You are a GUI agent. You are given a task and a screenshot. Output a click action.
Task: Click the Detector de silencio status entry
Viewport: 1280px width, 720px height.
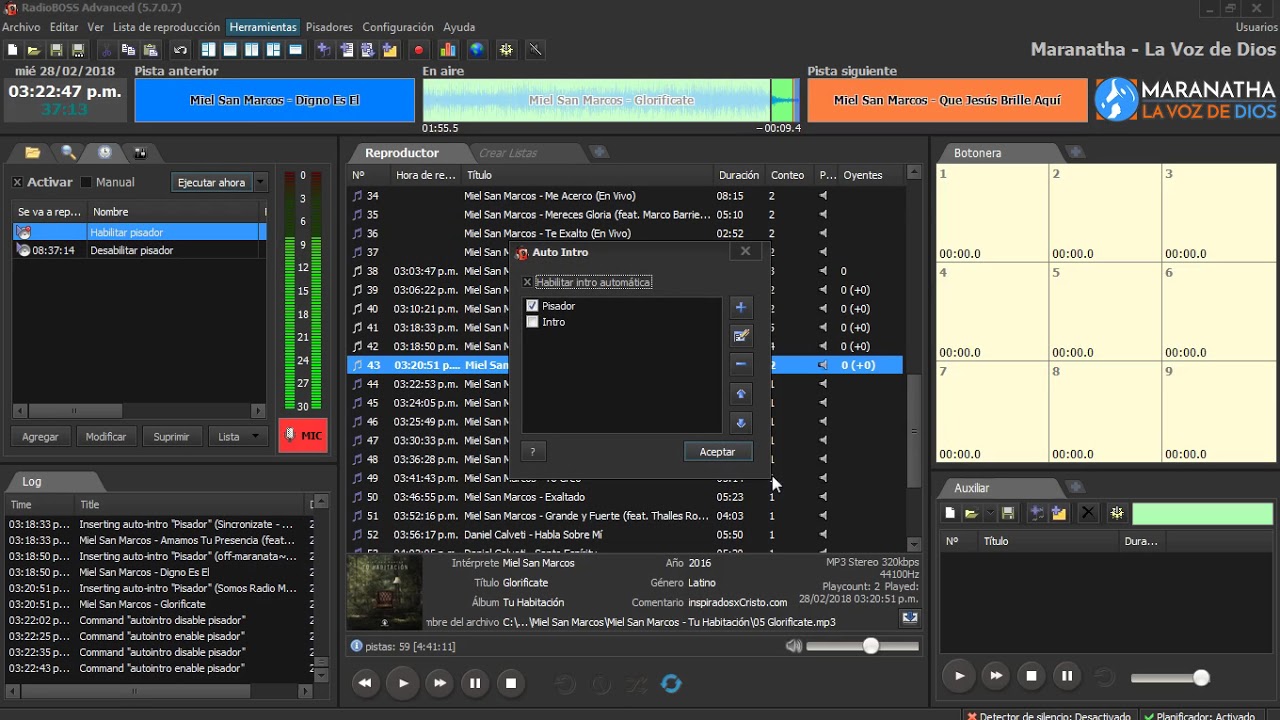tap(1050, 715)
